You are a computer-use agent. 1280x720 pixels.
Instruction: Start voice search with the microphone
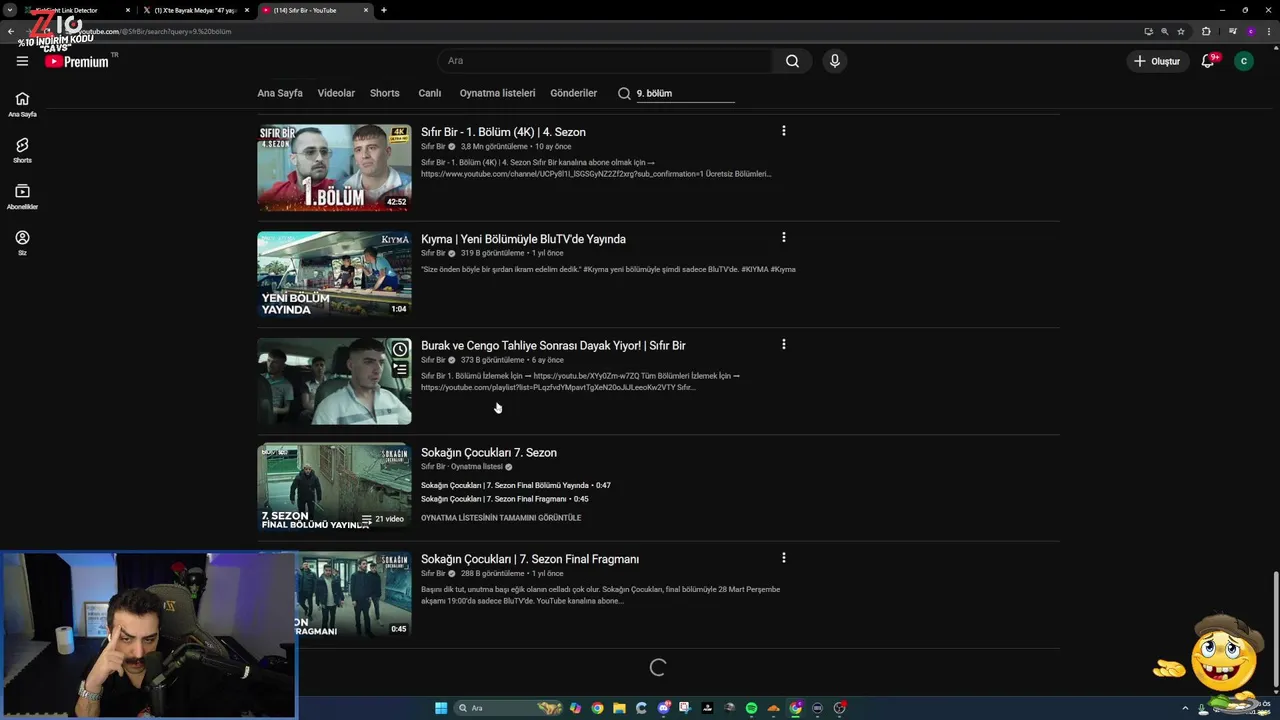(835, 61)
